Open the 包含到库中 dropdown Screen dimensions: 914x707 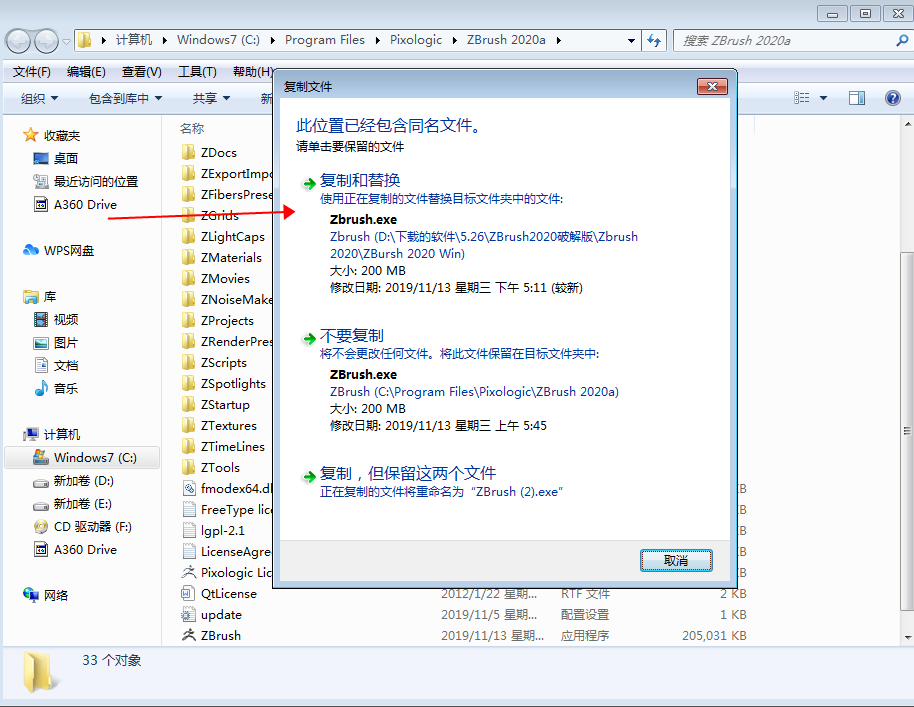[125, 99]
